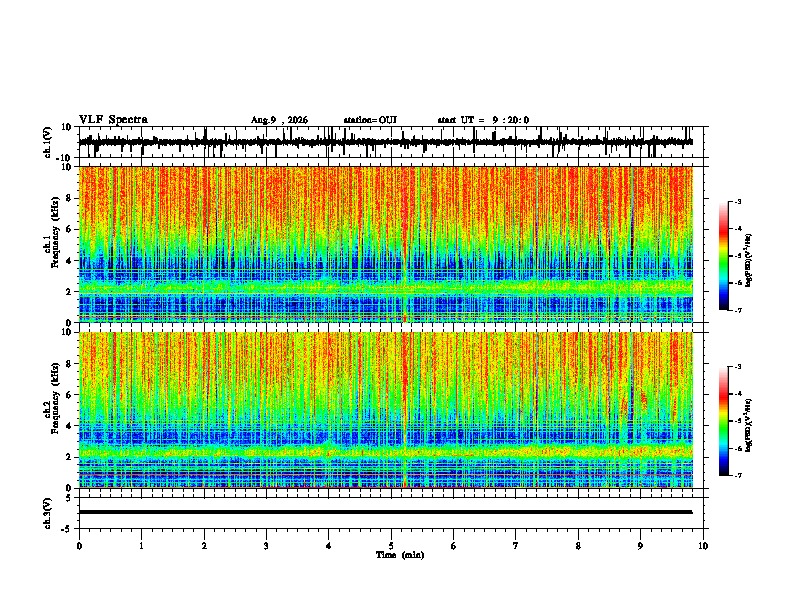Click time axis tick label "9"
The width and height of the screenshot is (792, 612).
pos(640,546)
